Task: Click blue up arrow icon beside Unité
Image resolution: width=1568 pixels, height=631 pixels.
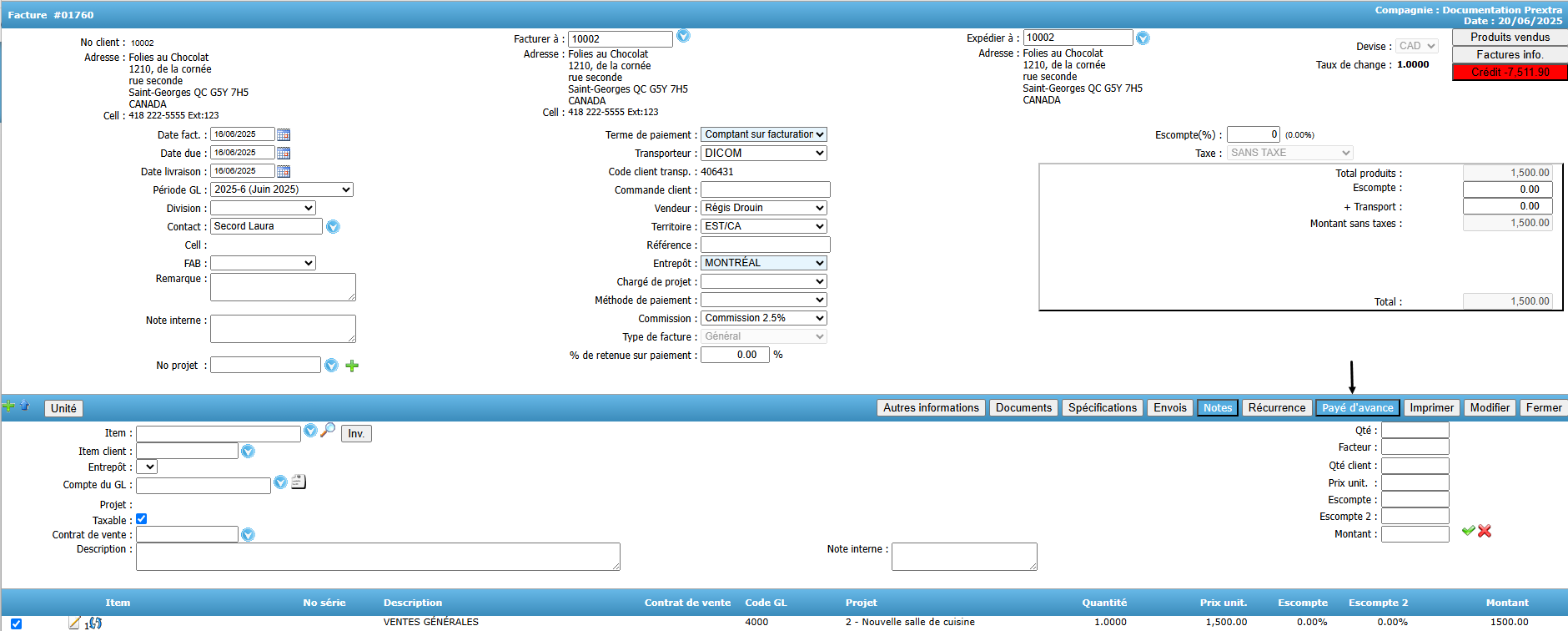Action: point(25,406)
